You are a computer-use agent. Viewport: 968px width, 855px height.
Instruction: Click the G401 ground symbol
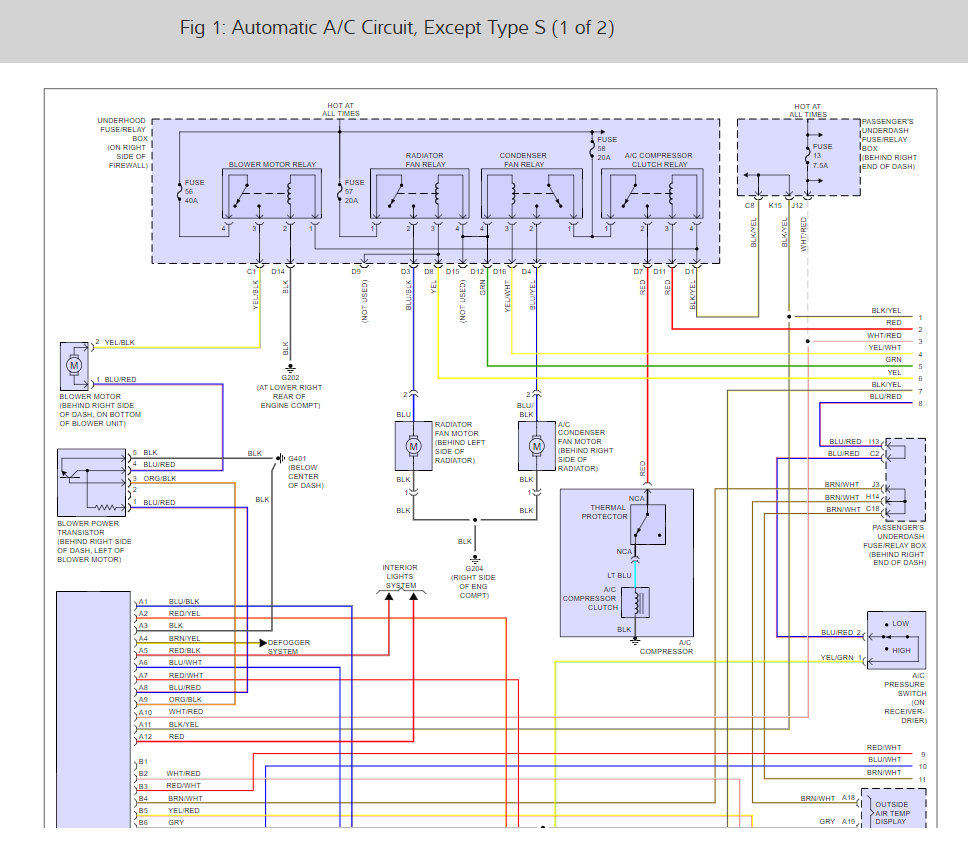[280, 458]
